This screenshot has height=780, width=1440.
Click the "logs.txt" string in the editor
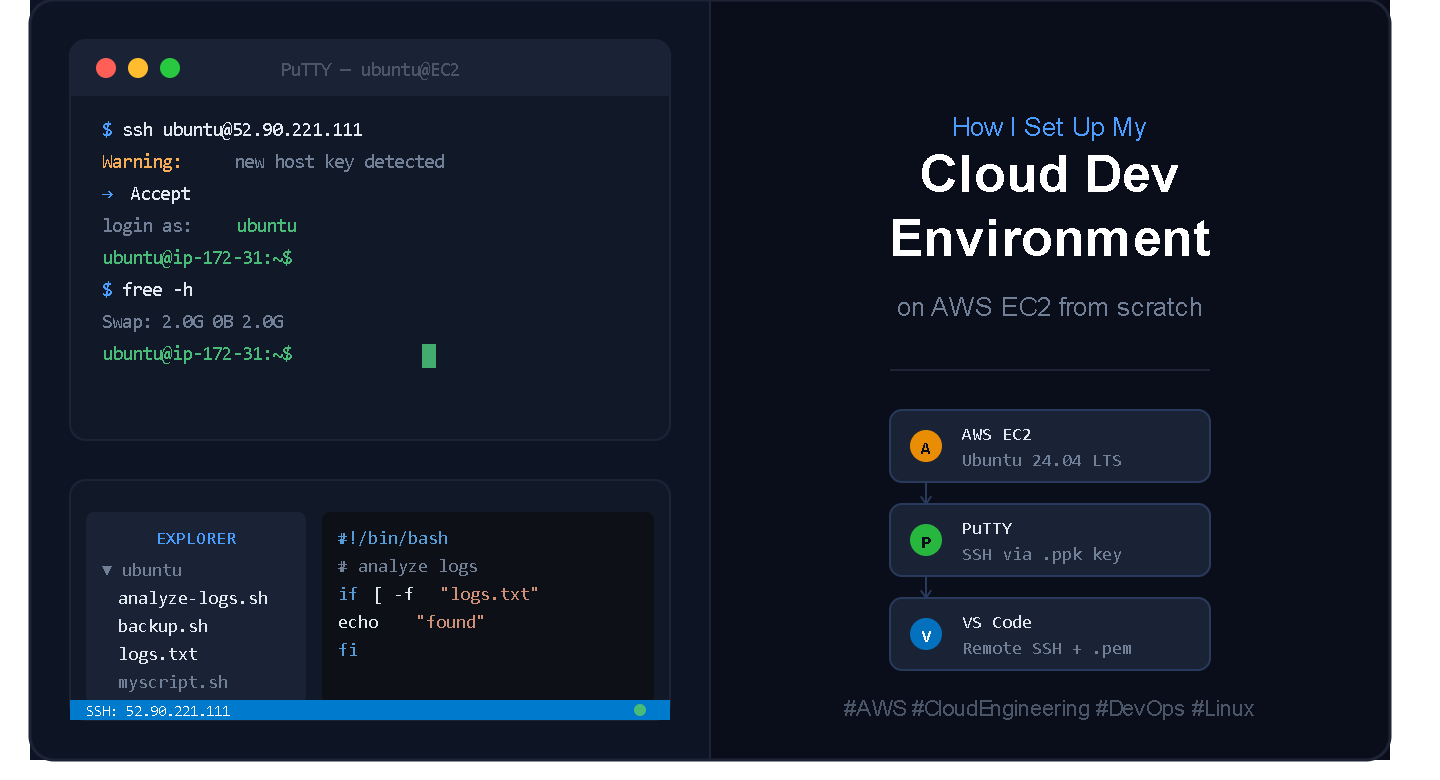[490, 594]
